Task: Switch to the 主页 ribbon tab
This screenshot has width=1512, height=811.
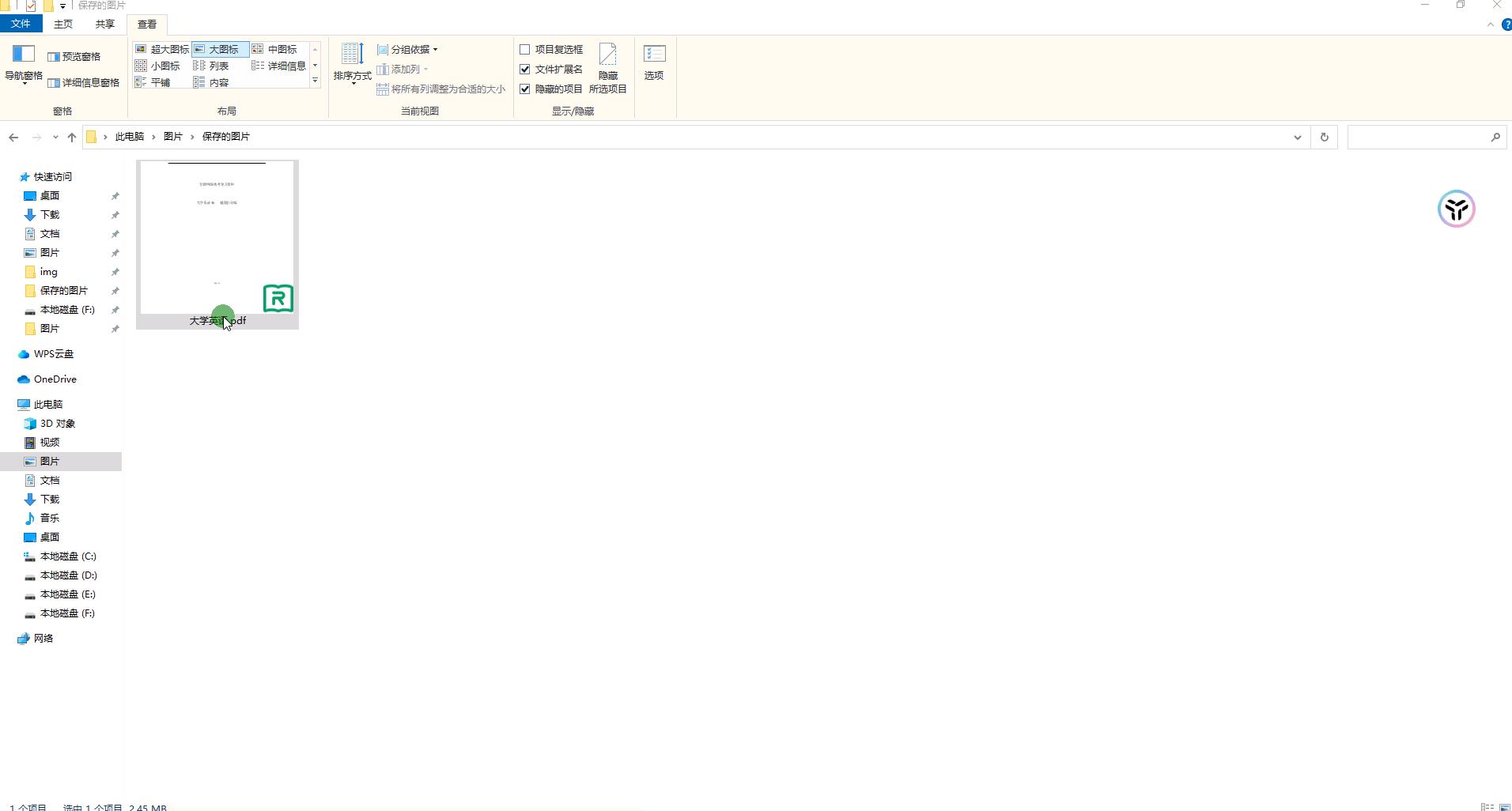Action: 63,24
